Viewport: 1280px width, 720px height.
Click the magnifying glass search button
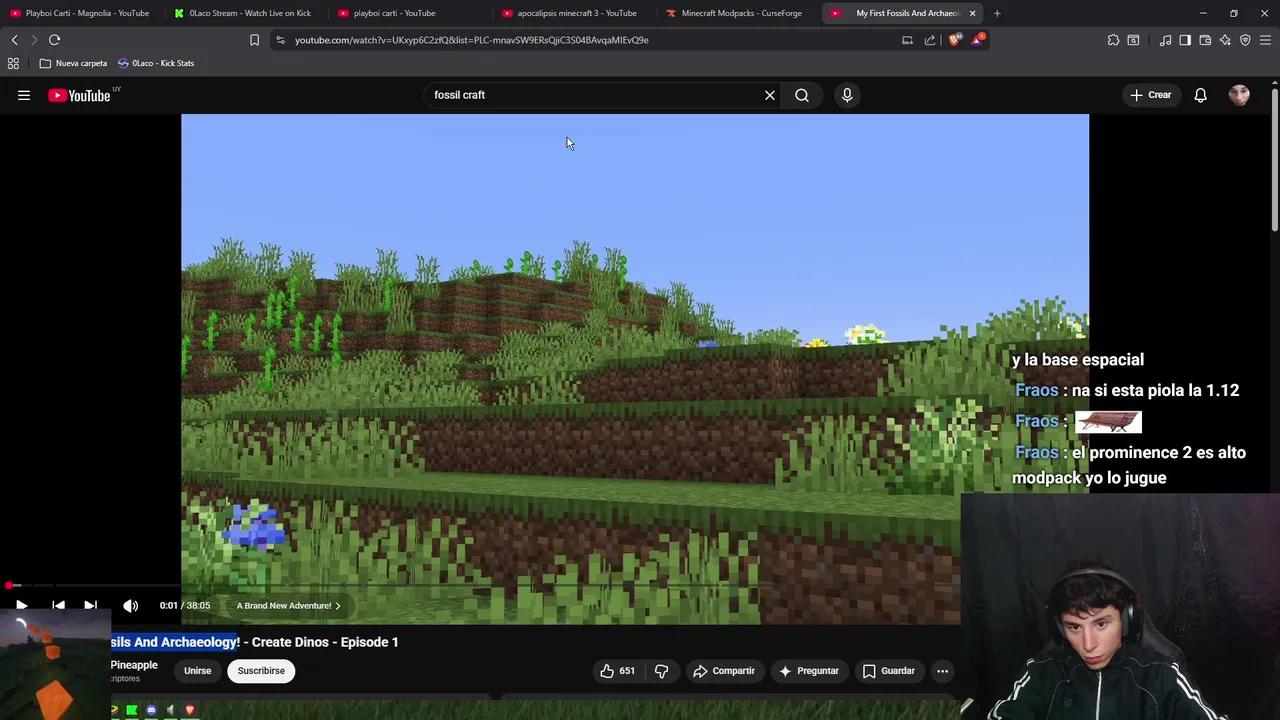click(x=802, y=95)
